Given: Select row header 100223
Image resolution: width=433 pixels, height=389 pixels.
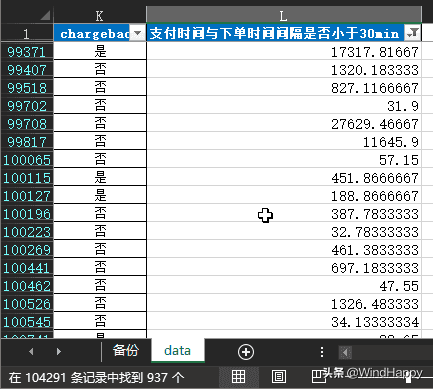Looking at the screenshot, I should (27, 232).
